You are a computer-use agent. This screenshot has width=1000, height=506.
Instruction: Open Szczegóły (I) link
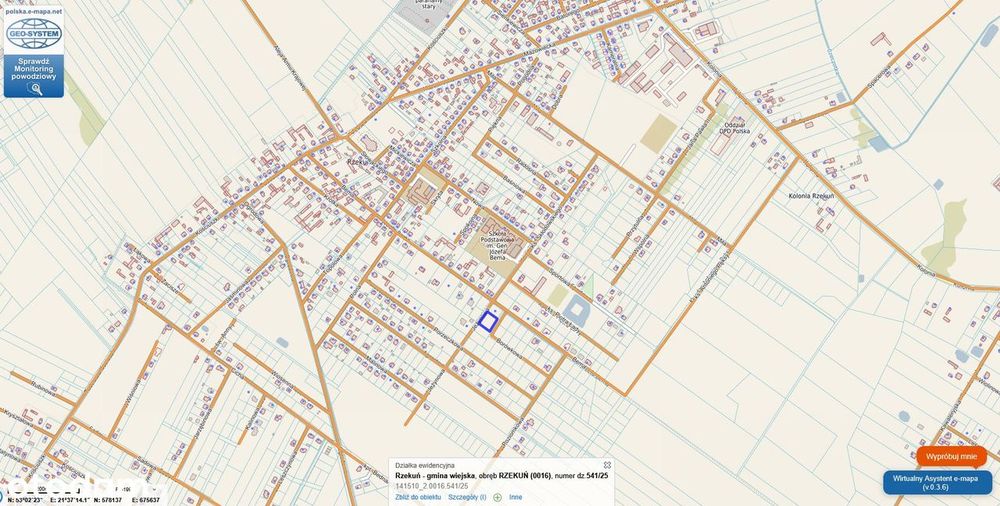pyautogui.click(x=467, y=496)
